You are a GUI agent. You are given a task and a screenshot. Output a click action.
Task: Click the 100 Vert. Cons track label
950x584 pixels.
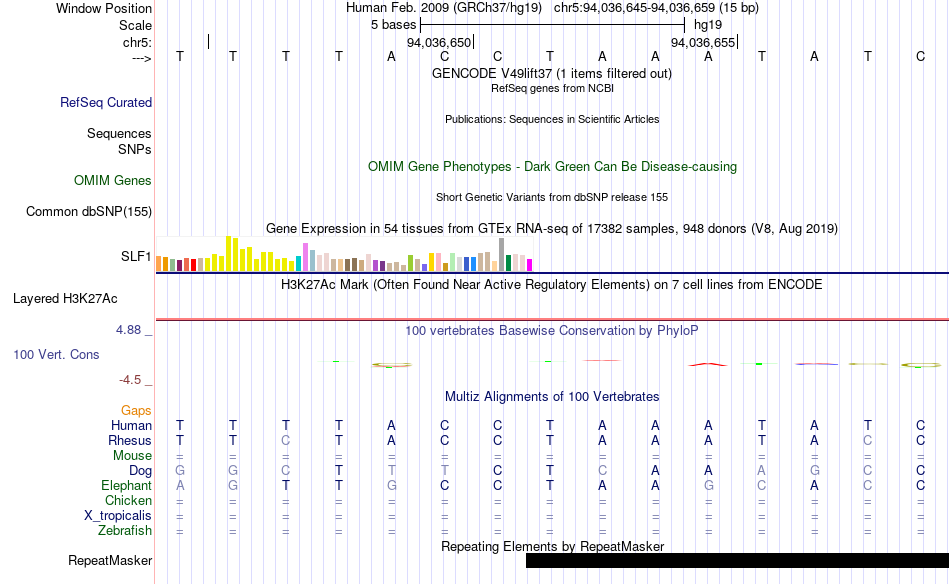[x=56, y=354]
